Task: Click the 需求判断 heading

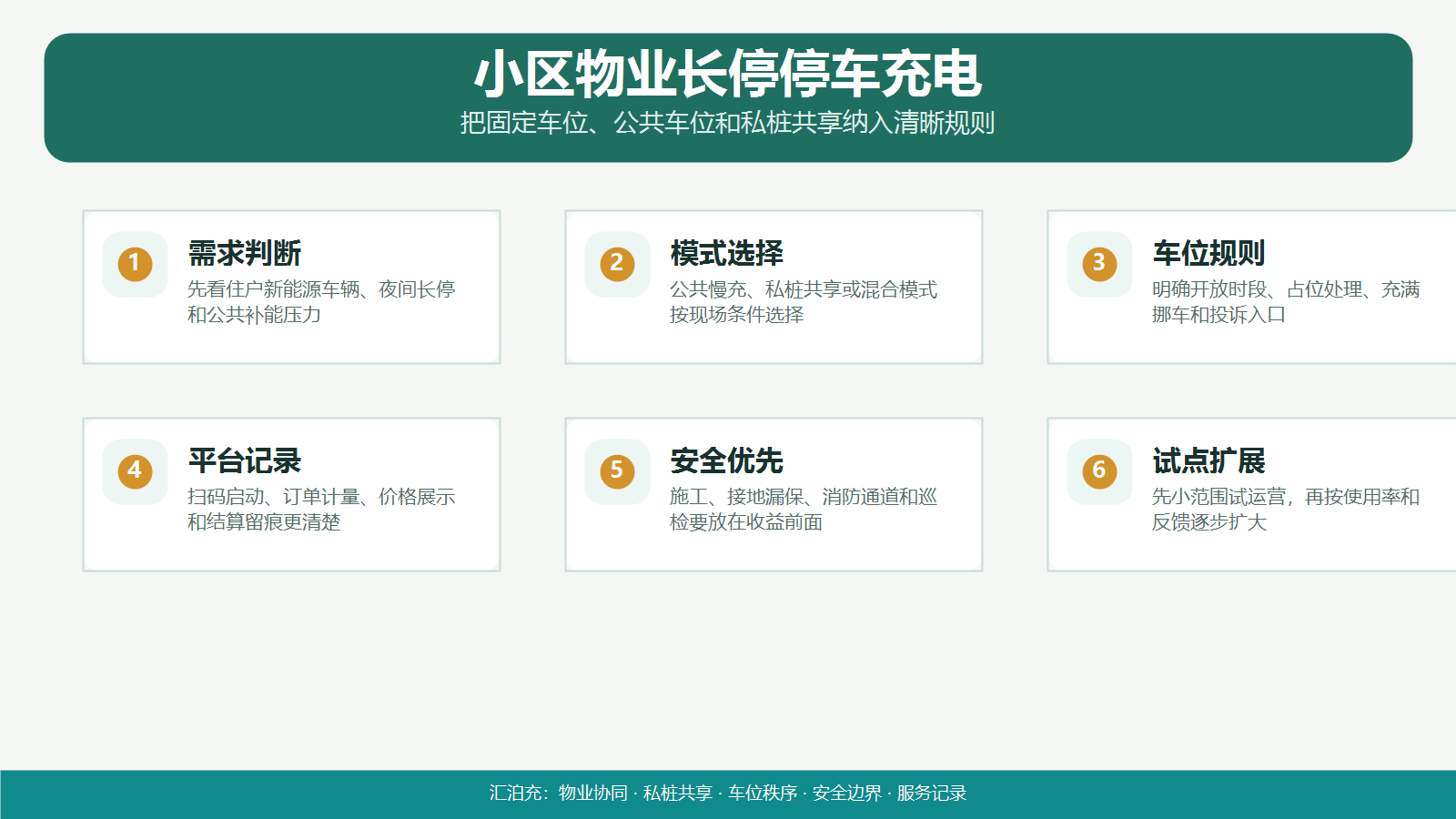Action: pos(244,253)
